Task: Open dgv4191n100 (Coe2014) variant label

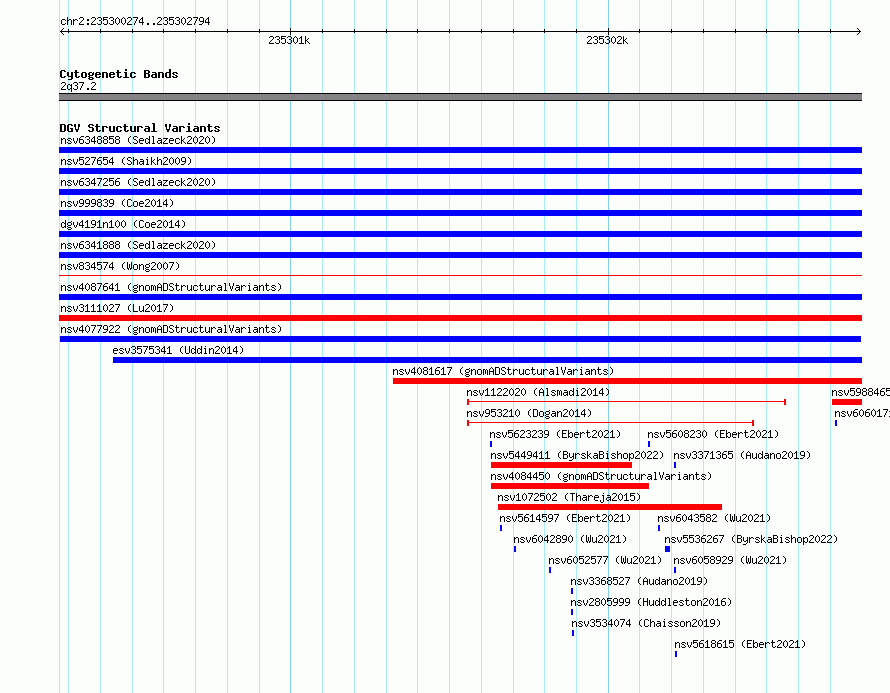Action: coord(123,224)
